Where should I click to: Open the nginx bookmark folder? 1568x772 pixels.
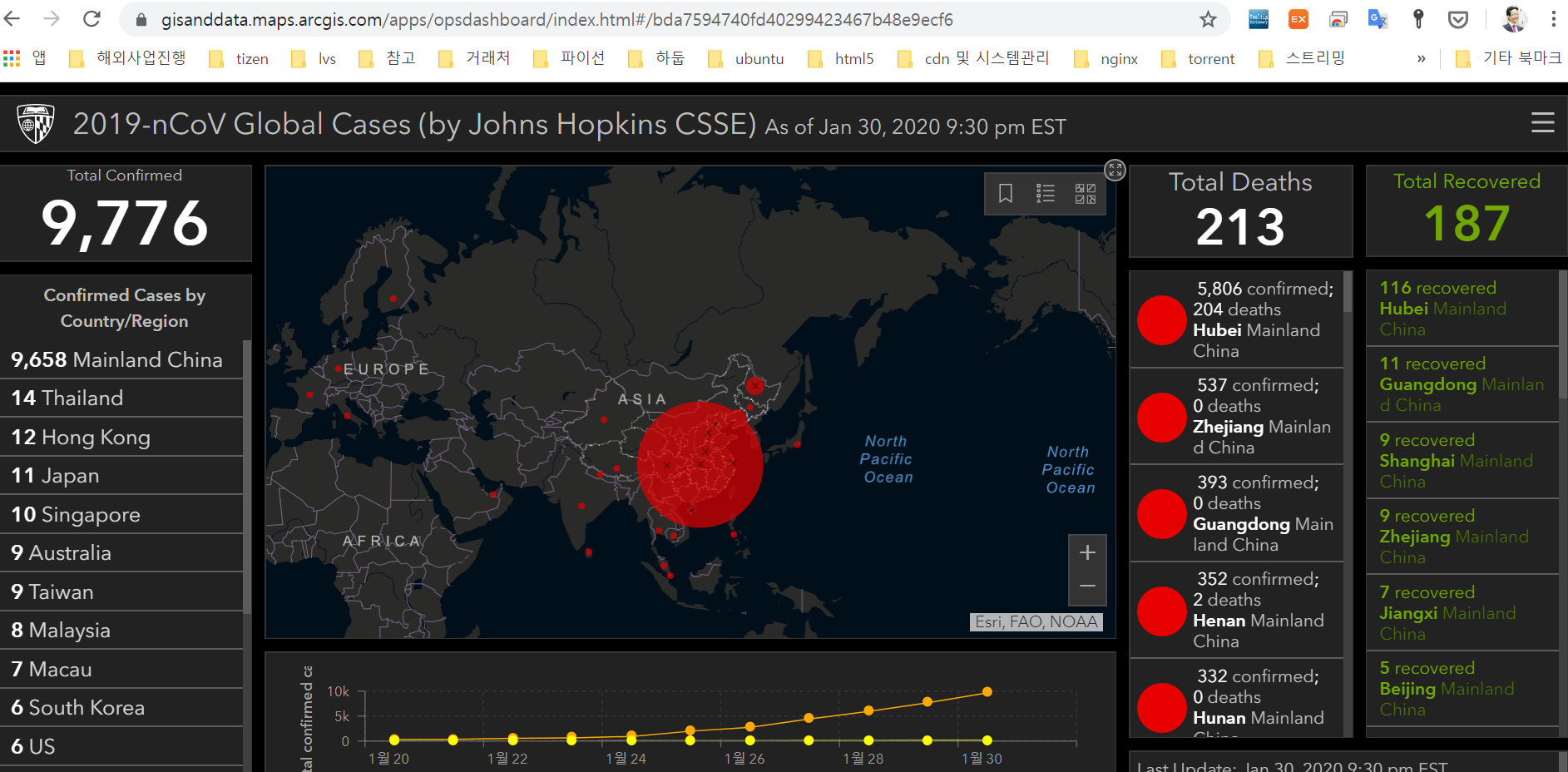point(1106,58)
